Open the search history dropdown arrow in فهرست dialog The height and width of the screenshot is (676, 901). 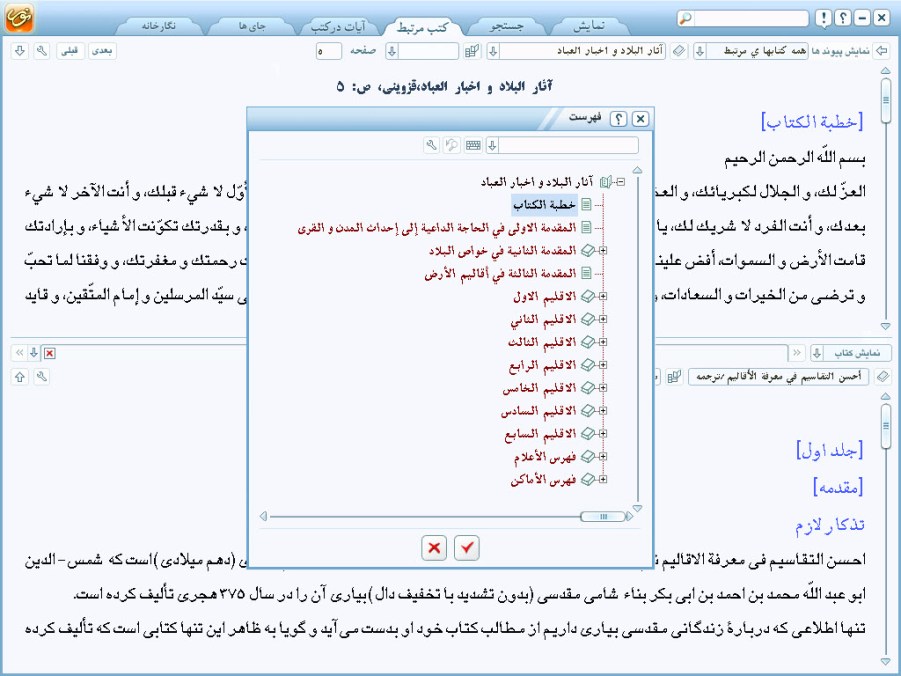492,145
